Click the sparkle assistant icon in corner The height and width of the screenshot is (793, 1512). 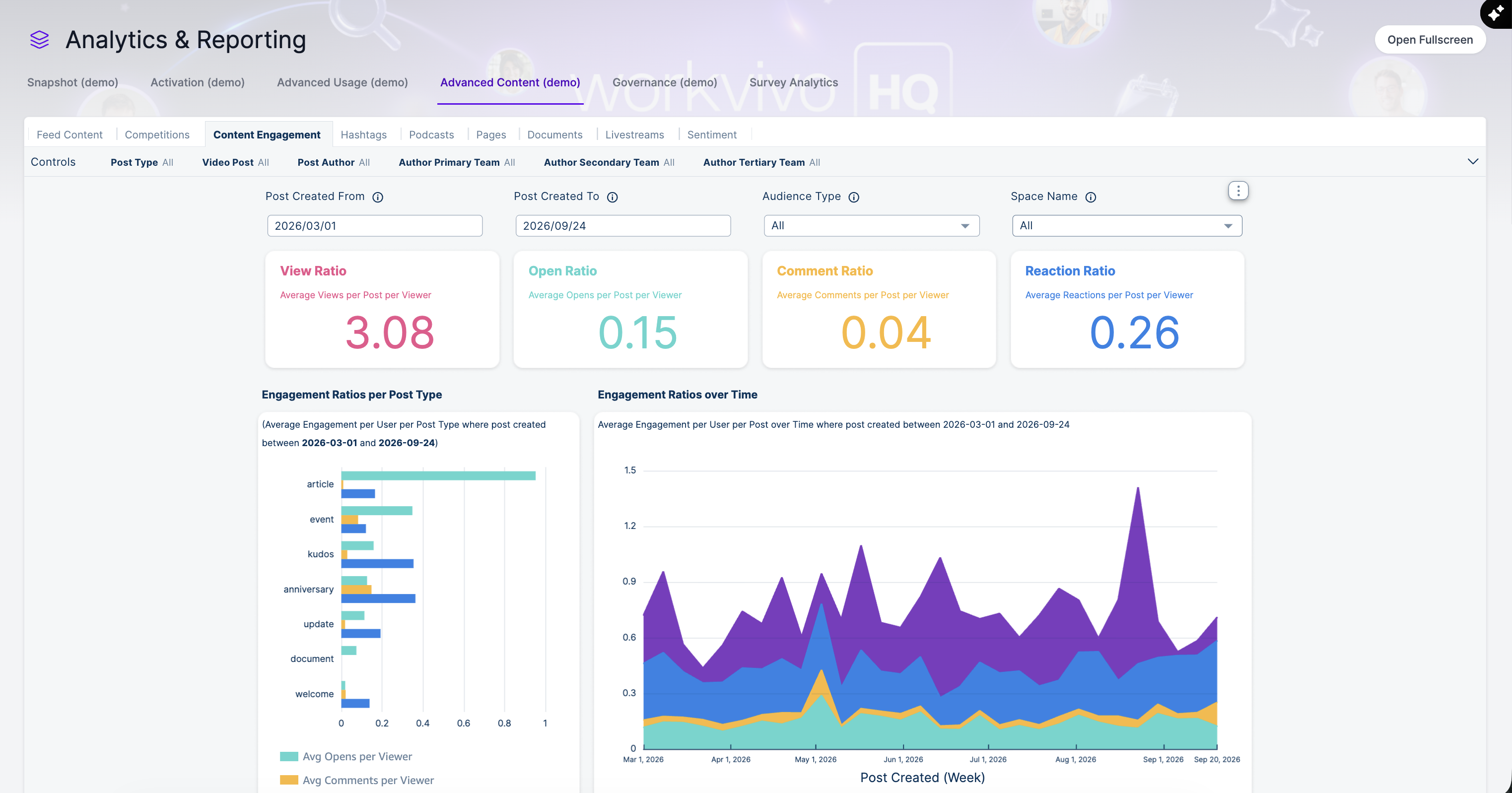tap(1497, 13)
